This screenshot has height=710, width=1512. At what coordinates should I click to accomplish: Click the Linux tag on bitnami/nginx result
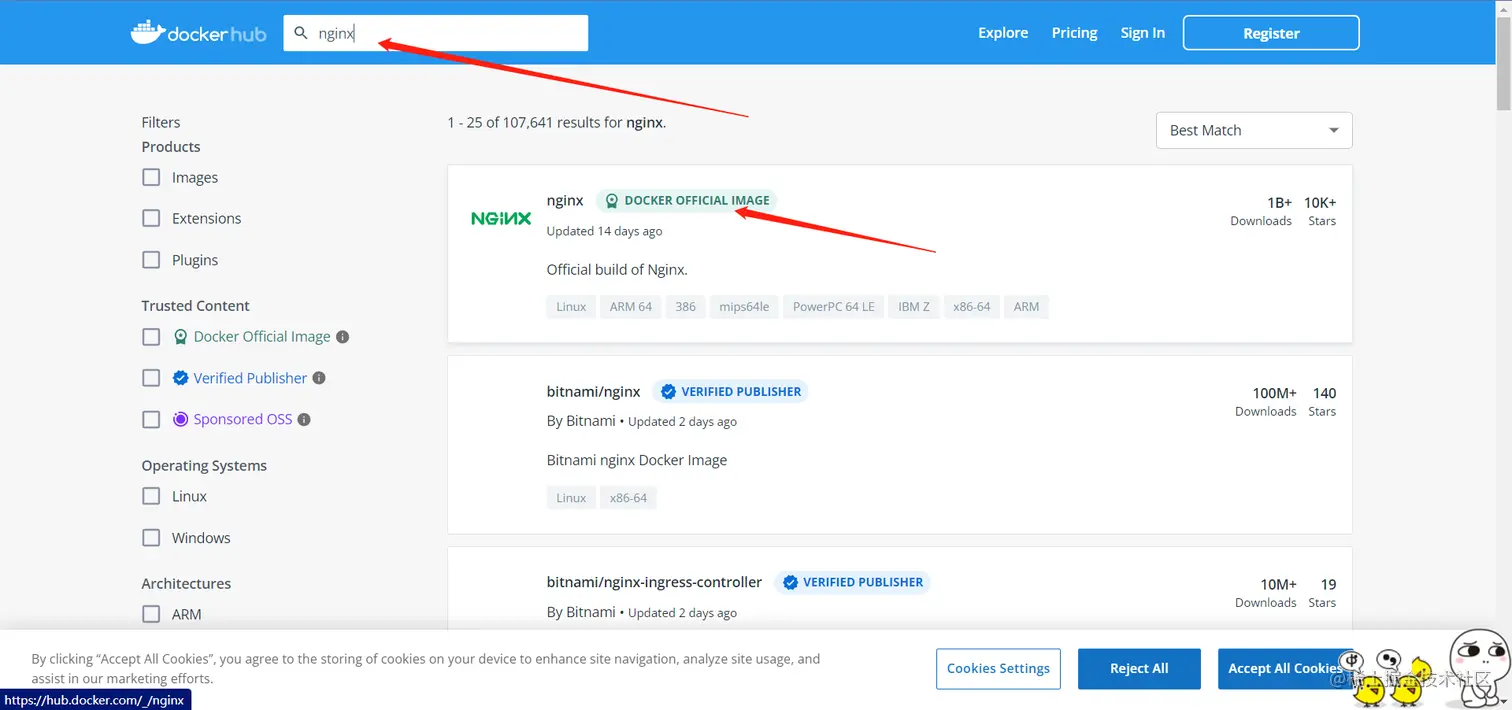[571, 498]
